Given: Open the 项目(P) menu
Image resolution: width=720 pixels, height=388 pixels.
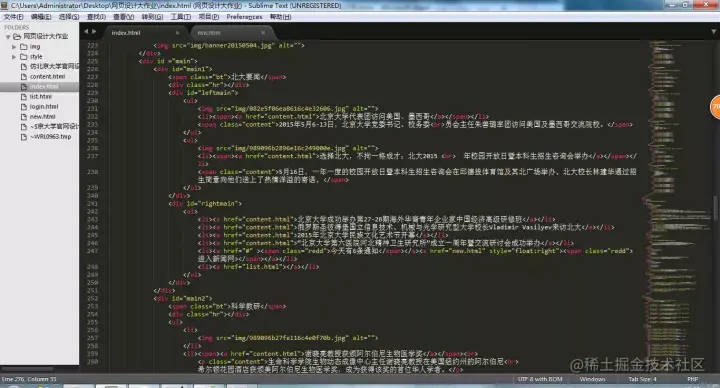Looking at the screenshot, I should [x=208, y=17].
